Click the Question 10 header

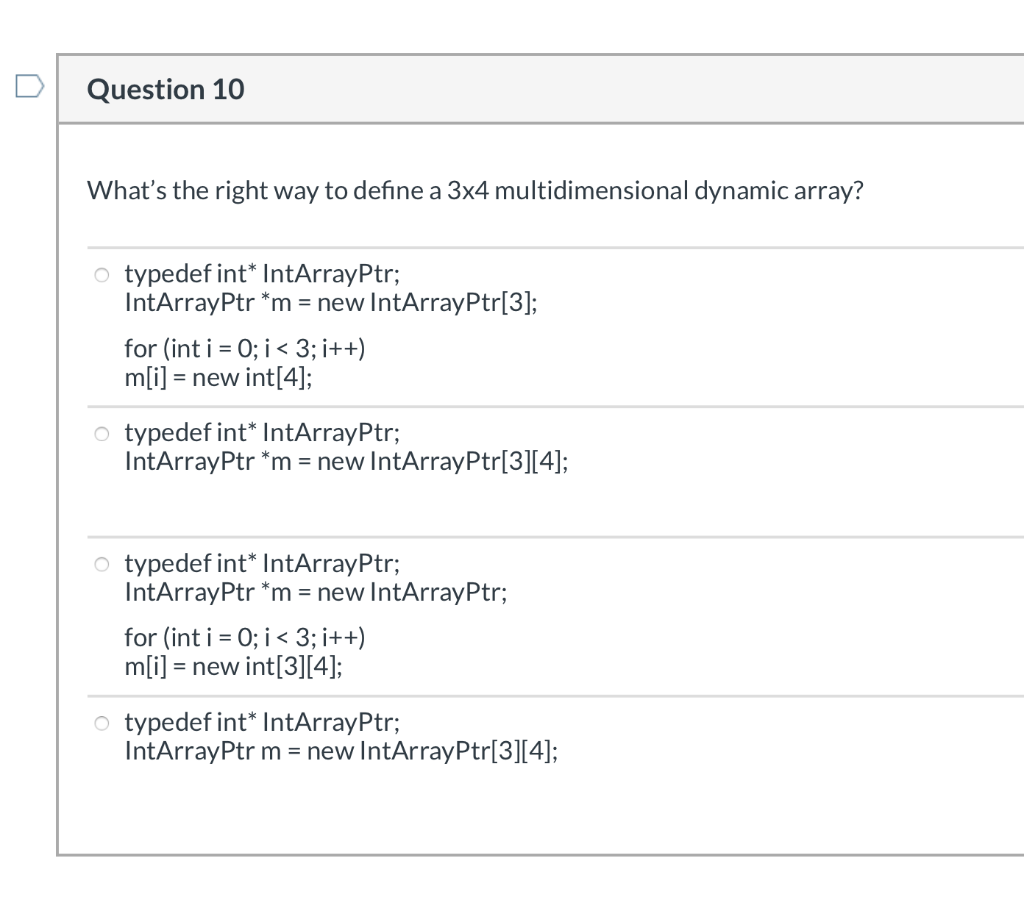[x=165, y=89]
